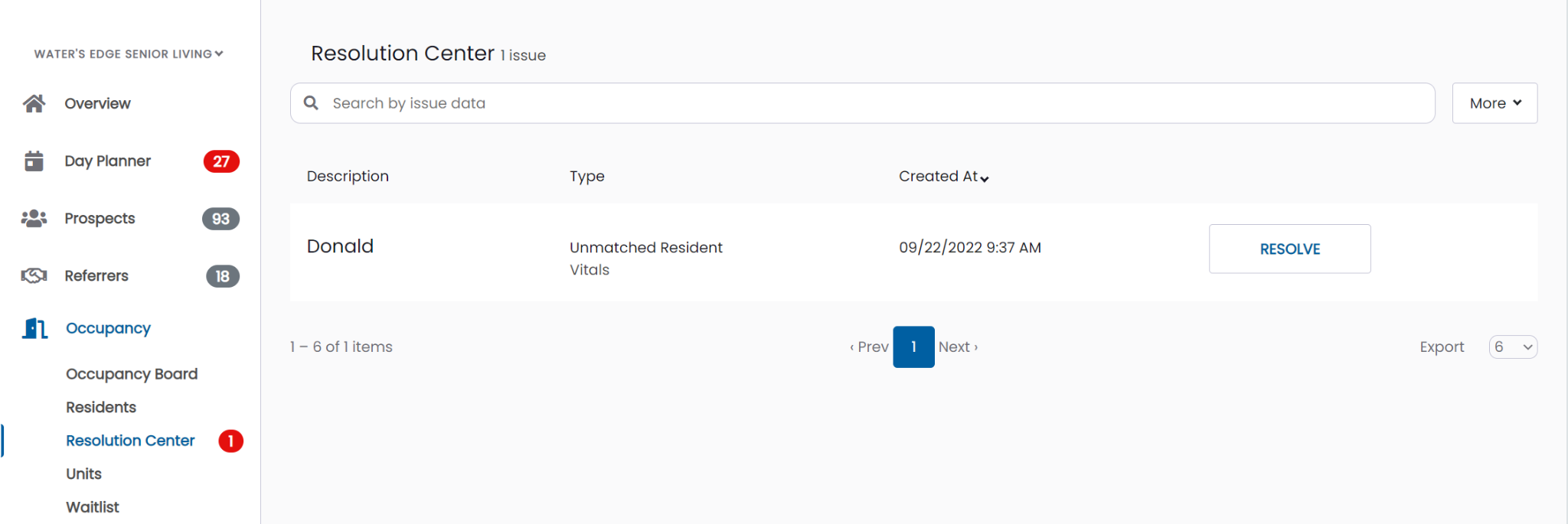The image size is (1568, 524).
Task: Click the Day Planner calendar icon
Action: tap(34, 161)
